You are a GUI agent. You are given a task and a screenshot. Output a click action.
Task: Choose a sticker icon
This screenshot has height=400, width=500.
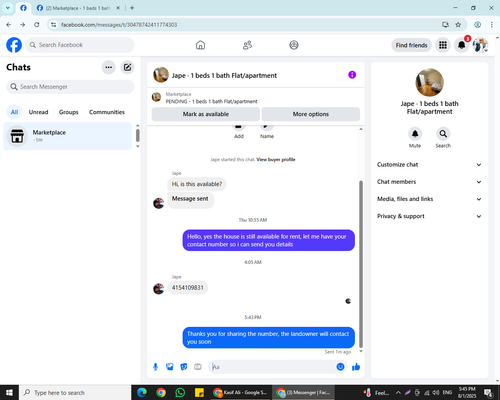click(184, 367)
